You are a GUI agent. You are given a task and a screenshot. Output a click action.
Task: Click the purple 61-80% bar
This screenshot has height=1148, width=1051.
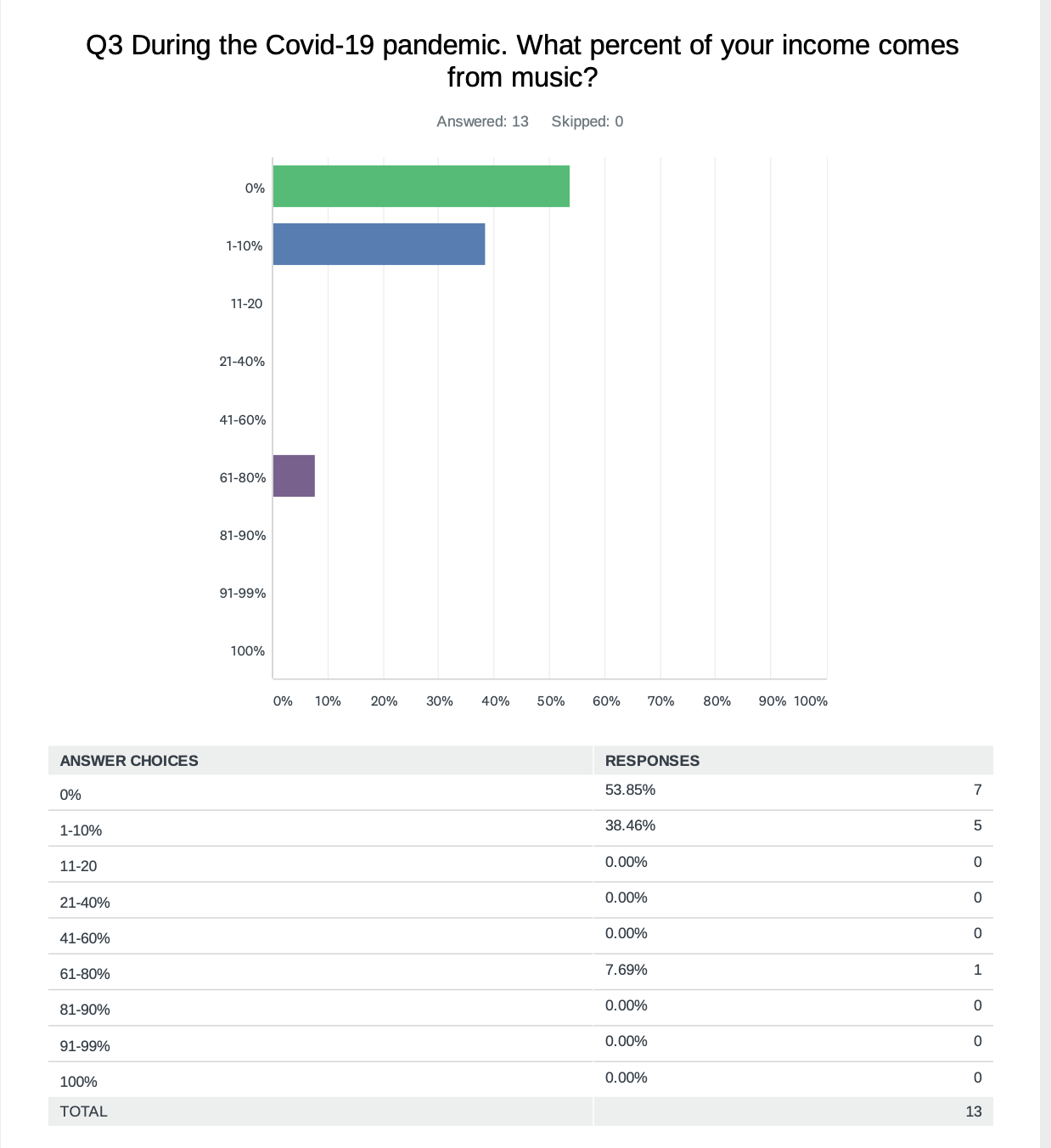(294, 476)
